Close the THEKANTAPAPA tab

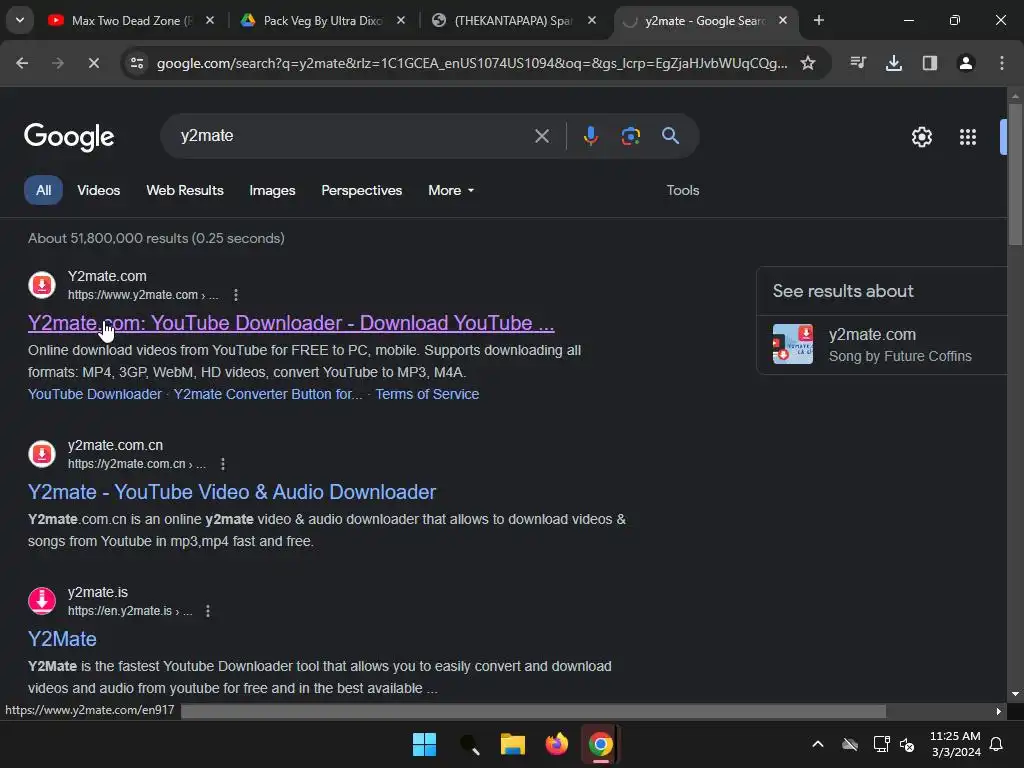click(592, 21)
